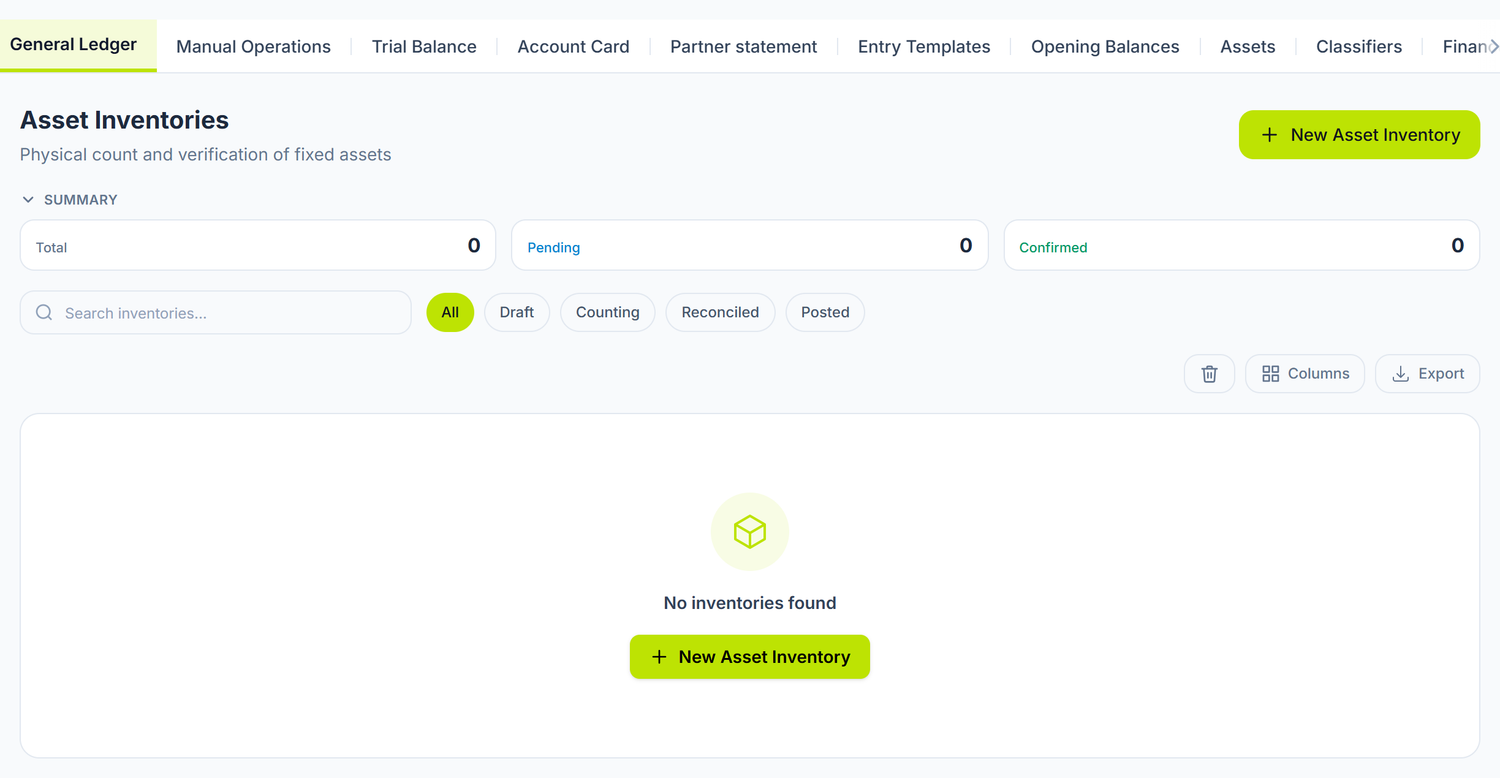Click the Confirmed summary card
This screenshot has height=778, width=1500.
tap(1241, 246)
